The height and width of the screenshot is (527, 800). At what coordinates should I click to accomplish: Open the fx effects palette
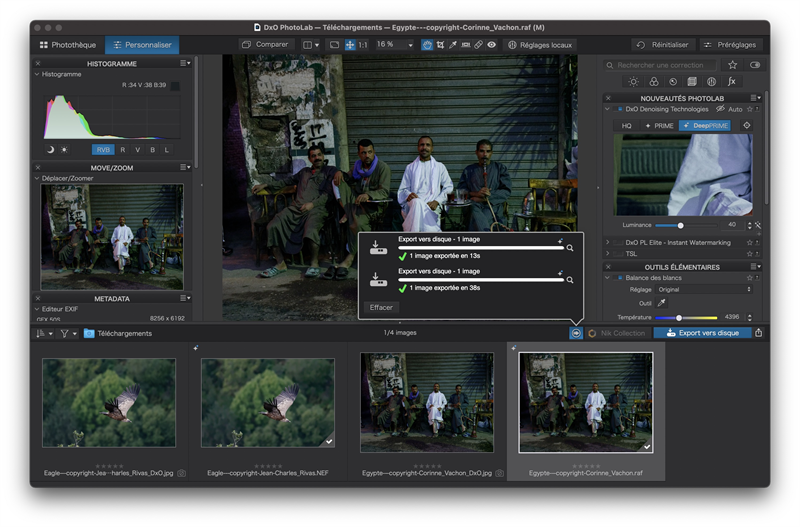[x=732, y=82]
